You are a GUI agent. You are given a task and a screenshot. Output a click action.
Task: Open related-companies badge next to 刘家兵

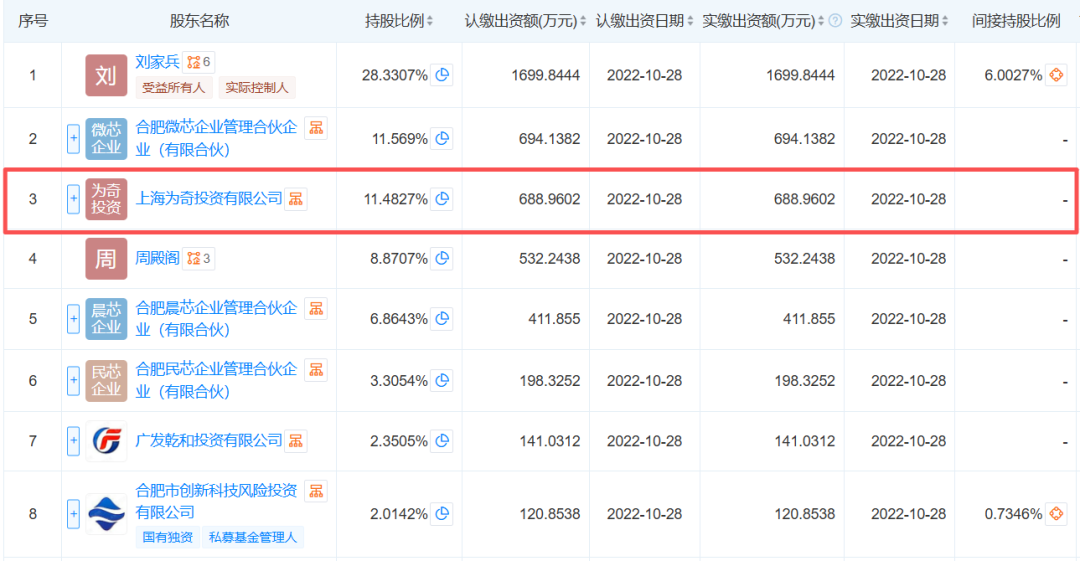199,62
